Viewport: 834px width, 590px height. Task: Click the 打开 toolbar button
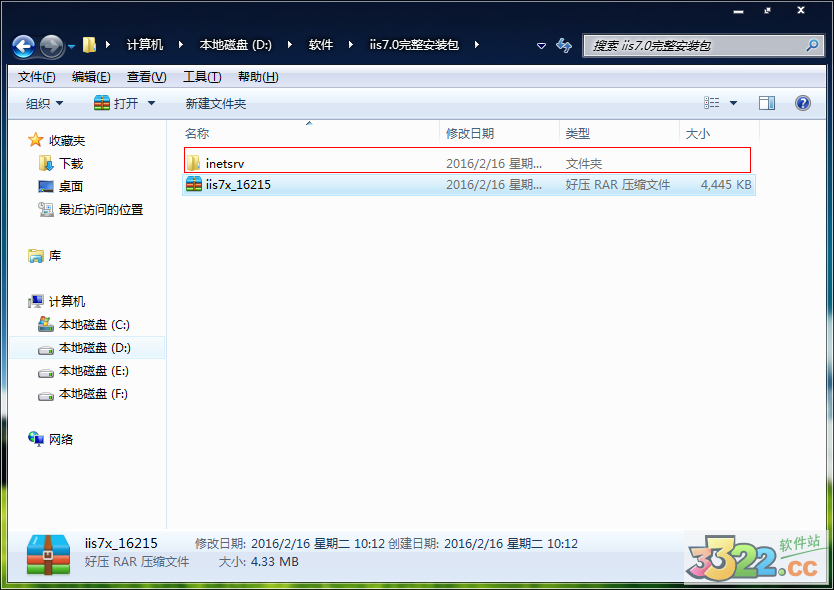116,103
